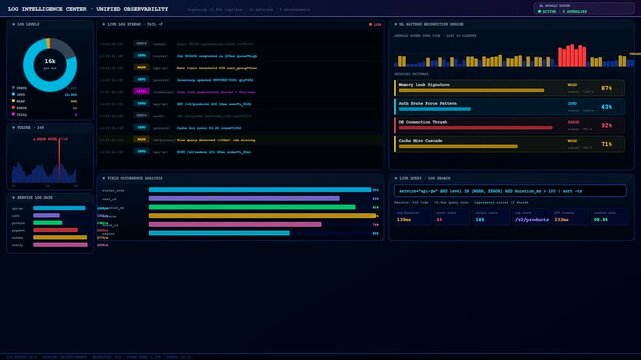Click the orange ERROR legend dot
The image size is (641, 360).
click(13, 107)
